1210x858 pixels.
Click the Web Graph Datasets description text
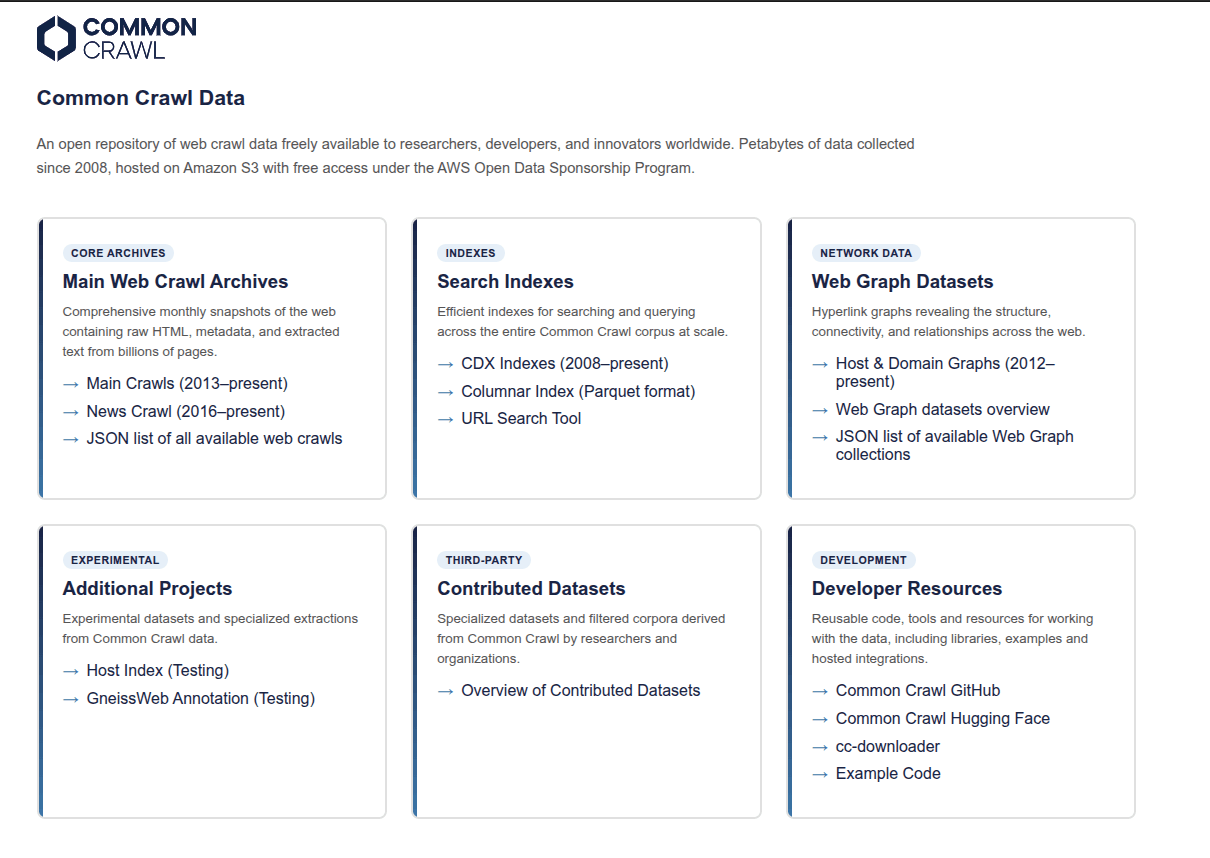tap(948, 322)
